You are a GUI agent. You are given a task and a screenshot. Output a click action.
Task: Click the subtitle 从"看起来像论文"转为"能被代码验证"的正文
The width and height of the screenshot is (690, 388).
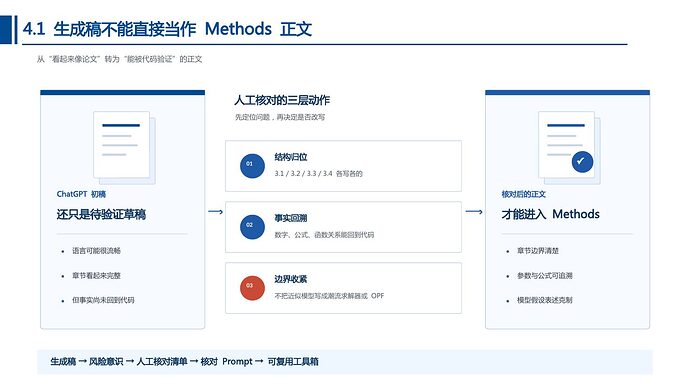click(120, 59)
